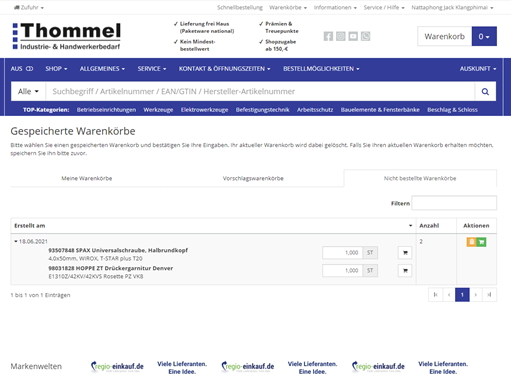Image resolution: width=511 pixels, height=381 pixels.
Task: Click the Warenkorb button
Action: pyautogui.click(x=444, y=36)
